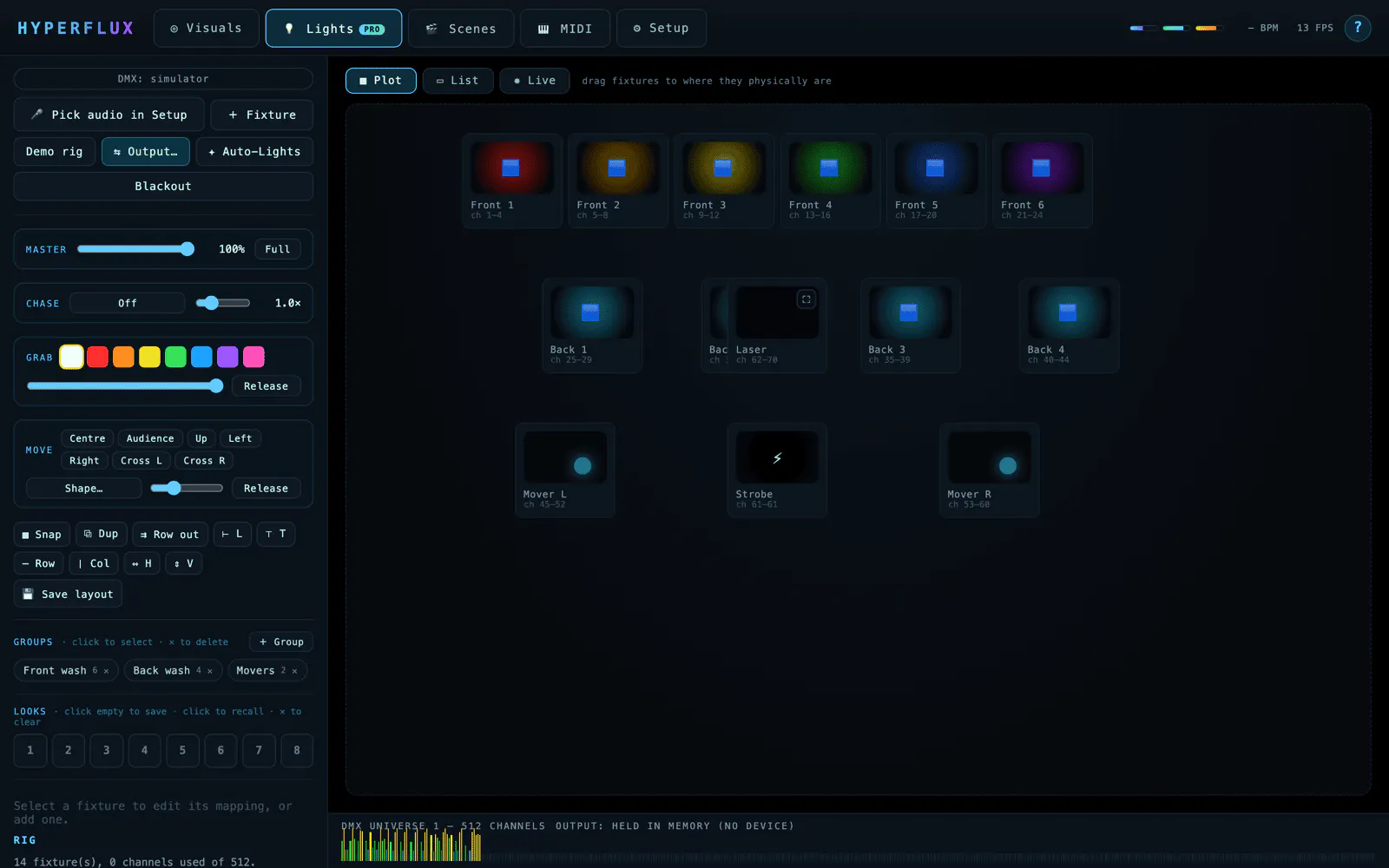The width and height of the screenshot is (1389, 868).
Task: Save or recall look slot 5
Action: (x=182, y=751)
